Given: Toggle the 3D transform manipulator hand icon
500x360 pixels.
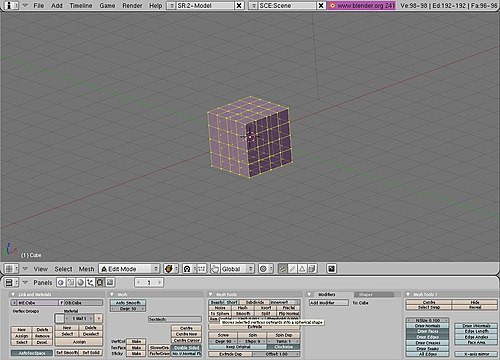Looking at the screenshot, I should 215,269.
